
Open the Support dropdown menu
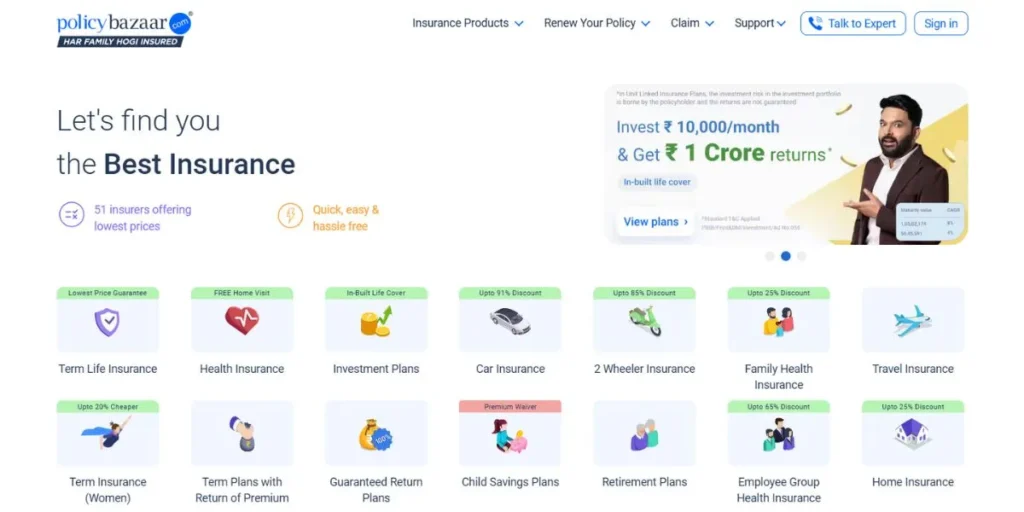coord(760,24)
